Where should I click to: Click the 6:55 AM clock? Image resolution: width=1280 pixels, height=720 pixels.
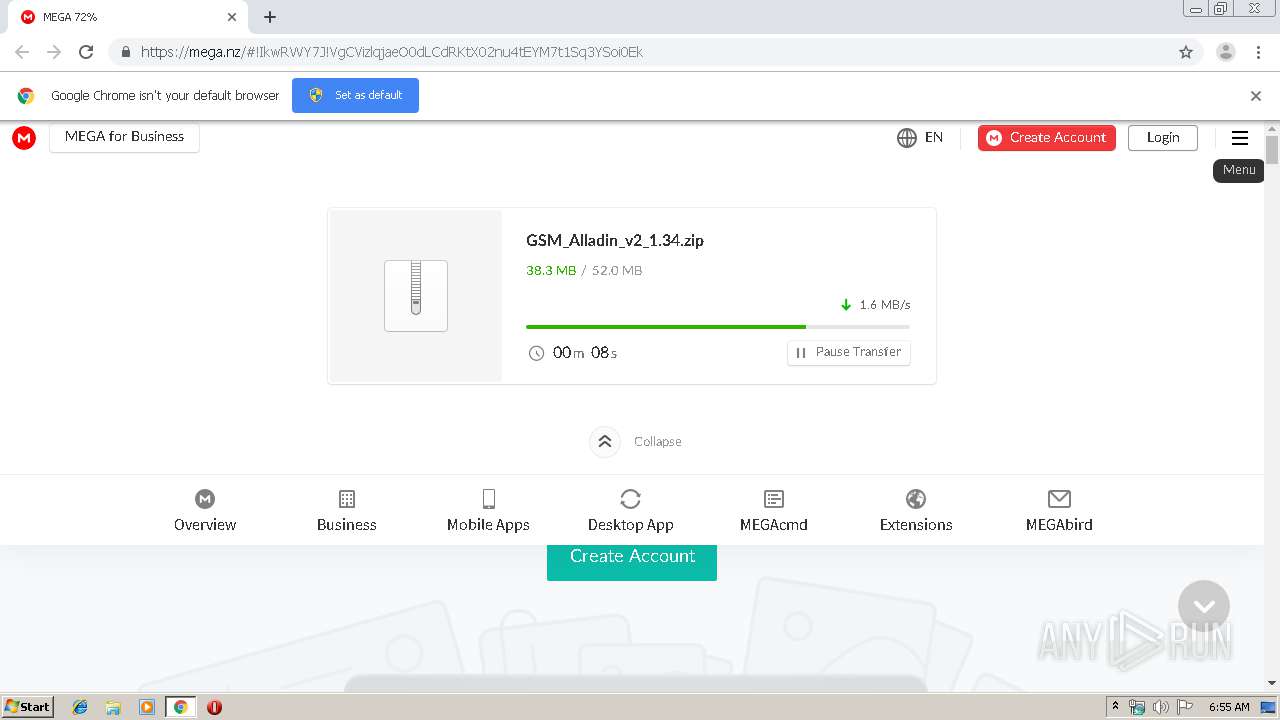[1229, 707]
